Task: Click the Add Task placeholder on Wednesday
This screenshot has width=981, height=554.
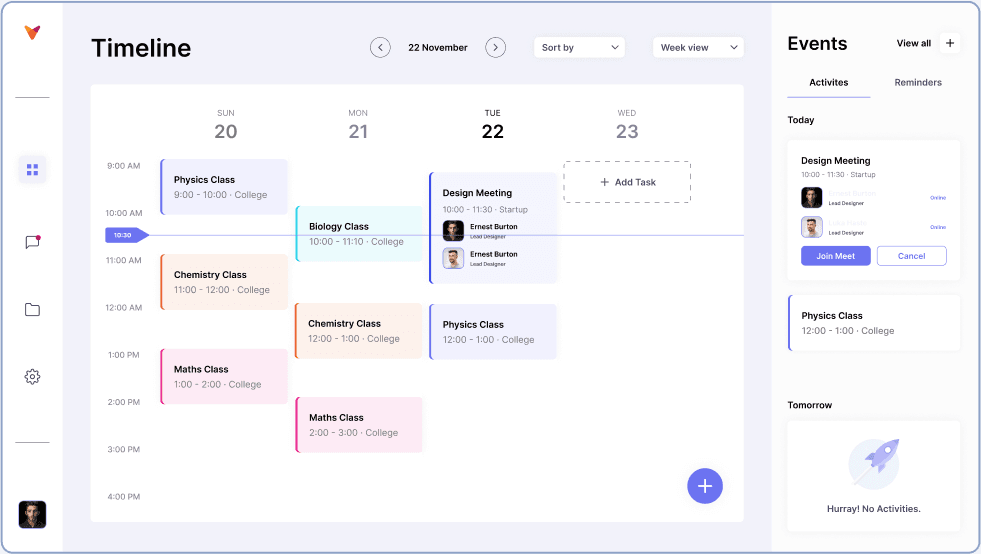Action: click(x=627, y=182)
